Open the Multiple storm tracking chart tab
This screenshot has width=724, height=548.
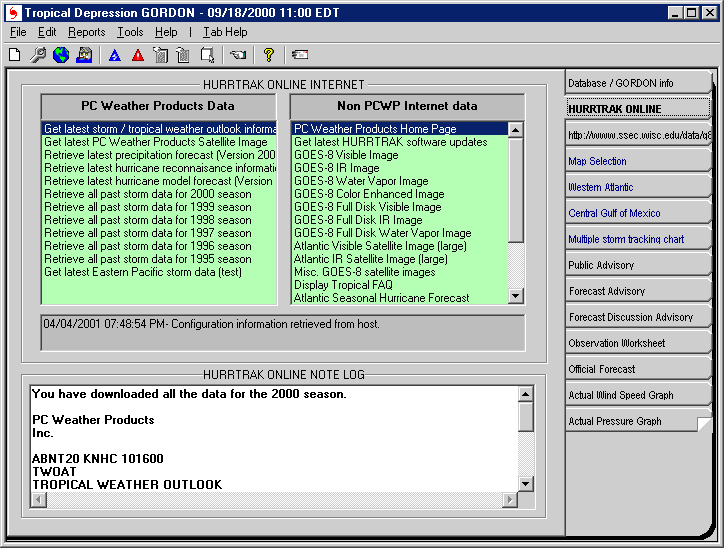tap(639, 239)
